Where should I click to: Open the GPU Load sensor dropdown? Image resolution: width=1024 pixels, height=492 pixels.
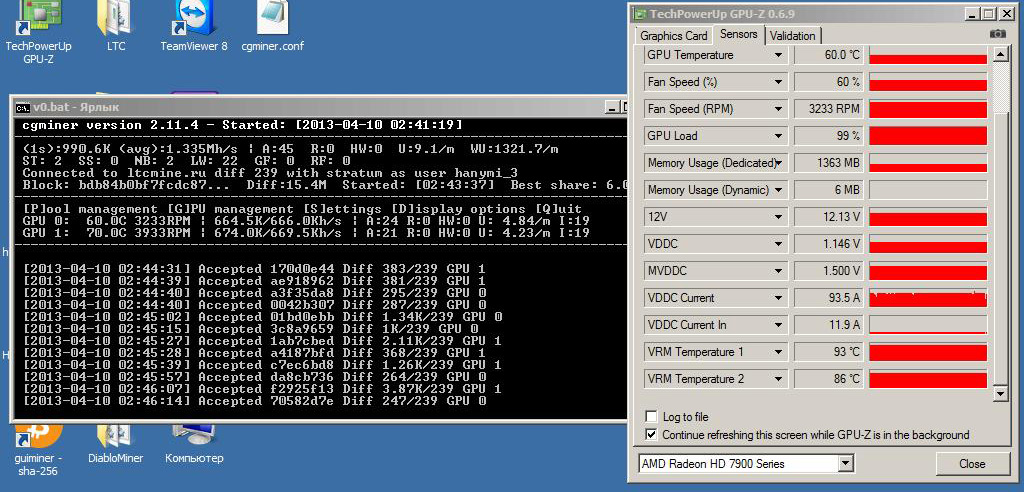778,136
